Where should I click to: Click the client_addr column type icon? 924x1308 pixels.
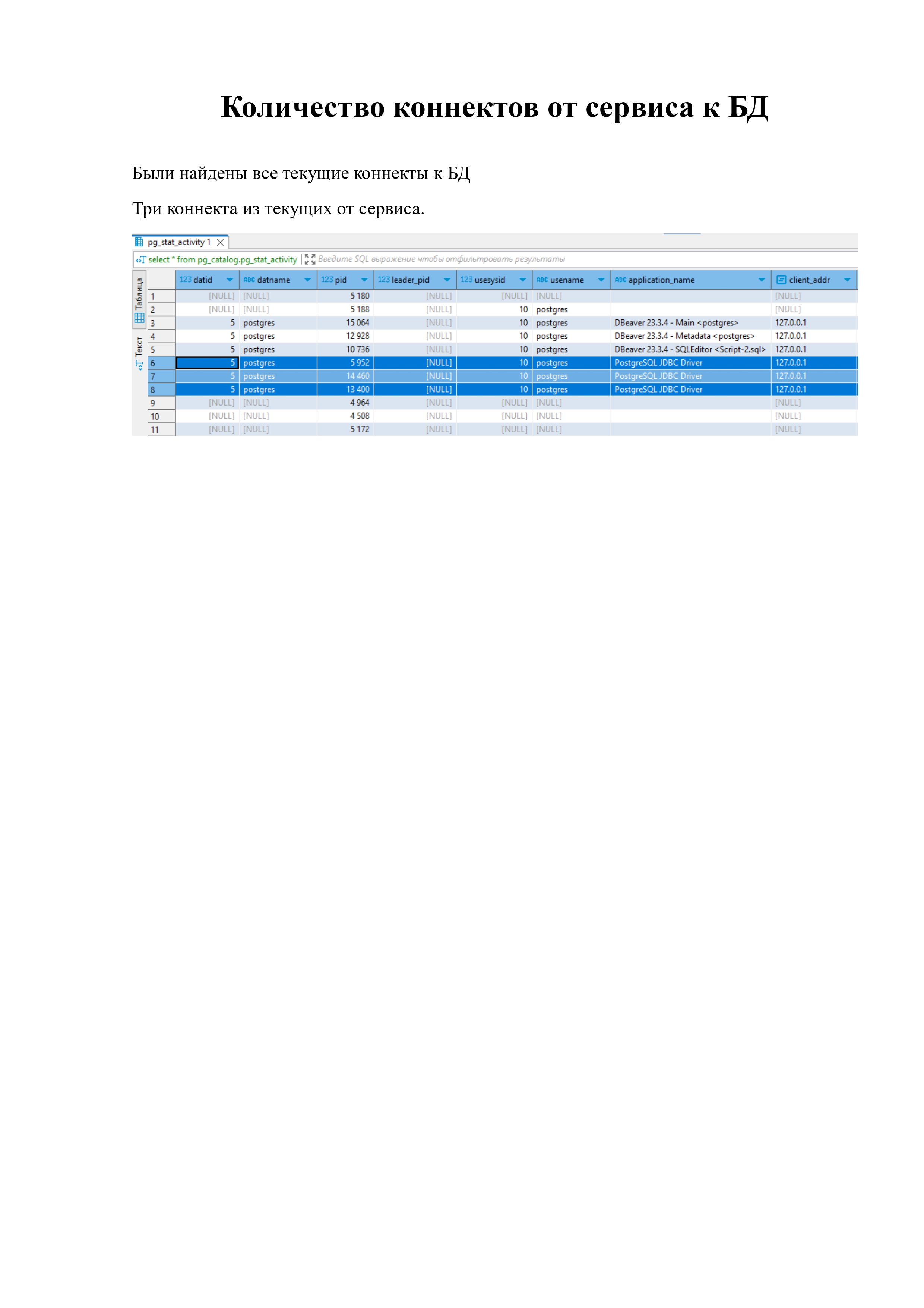point(781,280)
